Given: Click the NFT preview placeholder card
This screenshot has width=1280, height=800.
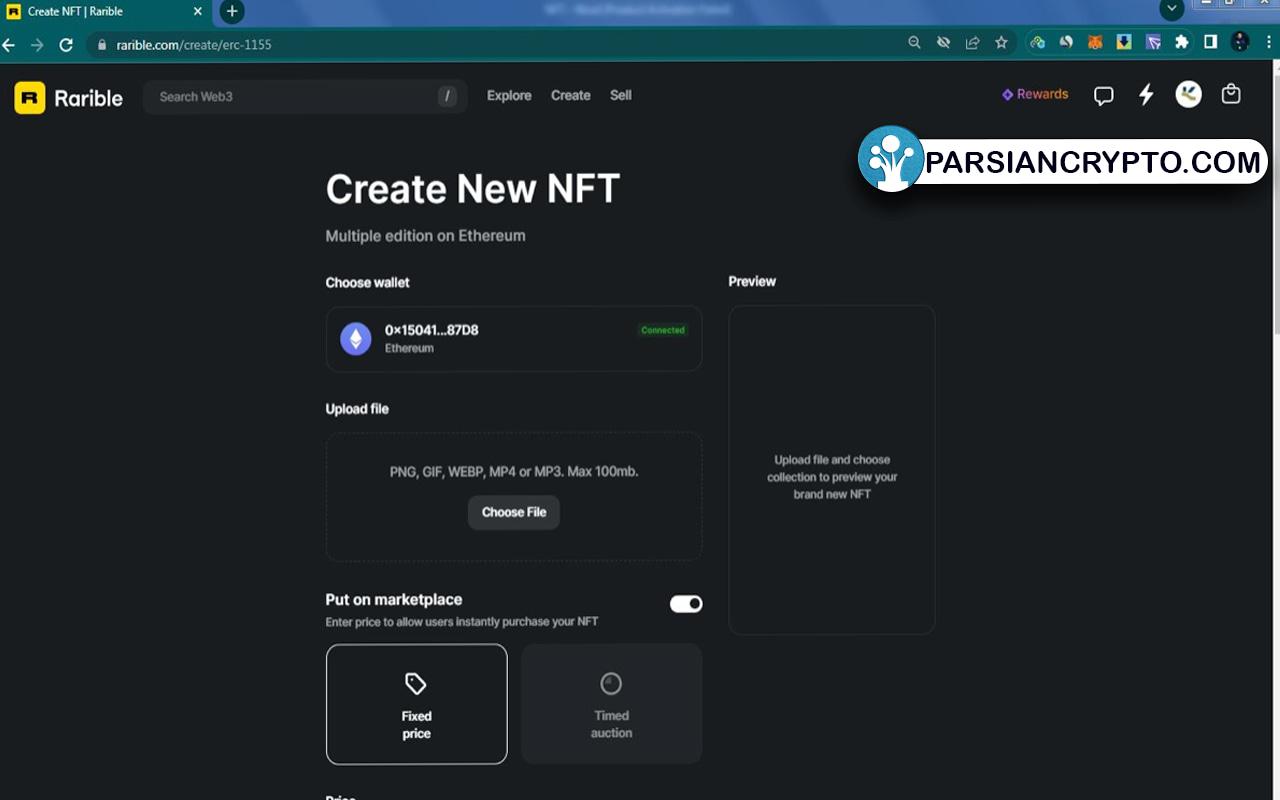Looking at the screenshot, I should click(832, 470).
